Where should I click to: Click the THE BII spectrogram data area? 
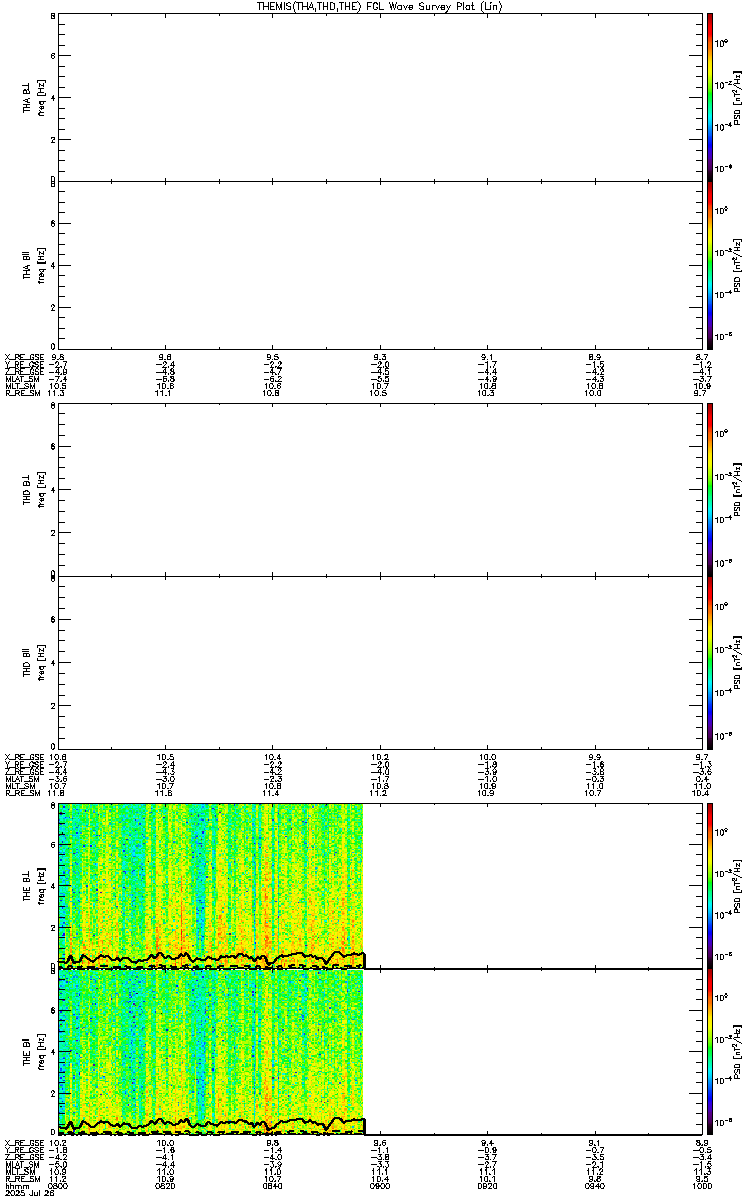click(211, 1051)
